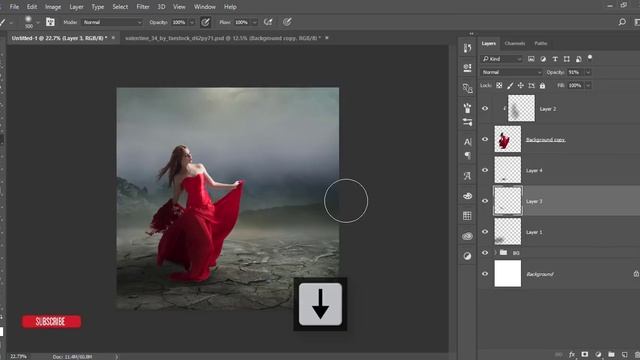640x360 pixels.
Task: Open the Properties panel icon
Action: pos(467,67)
